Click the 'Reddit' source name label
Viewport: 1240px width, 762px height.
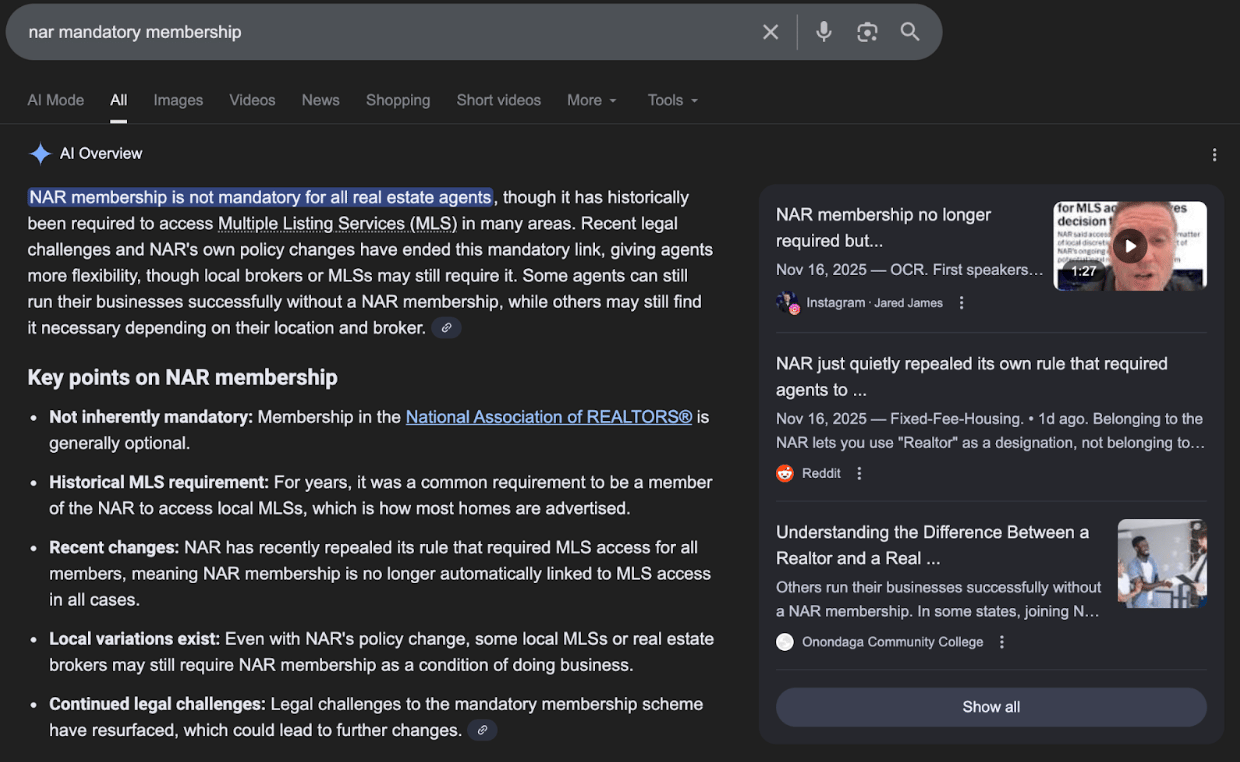[x=821, y=473]
